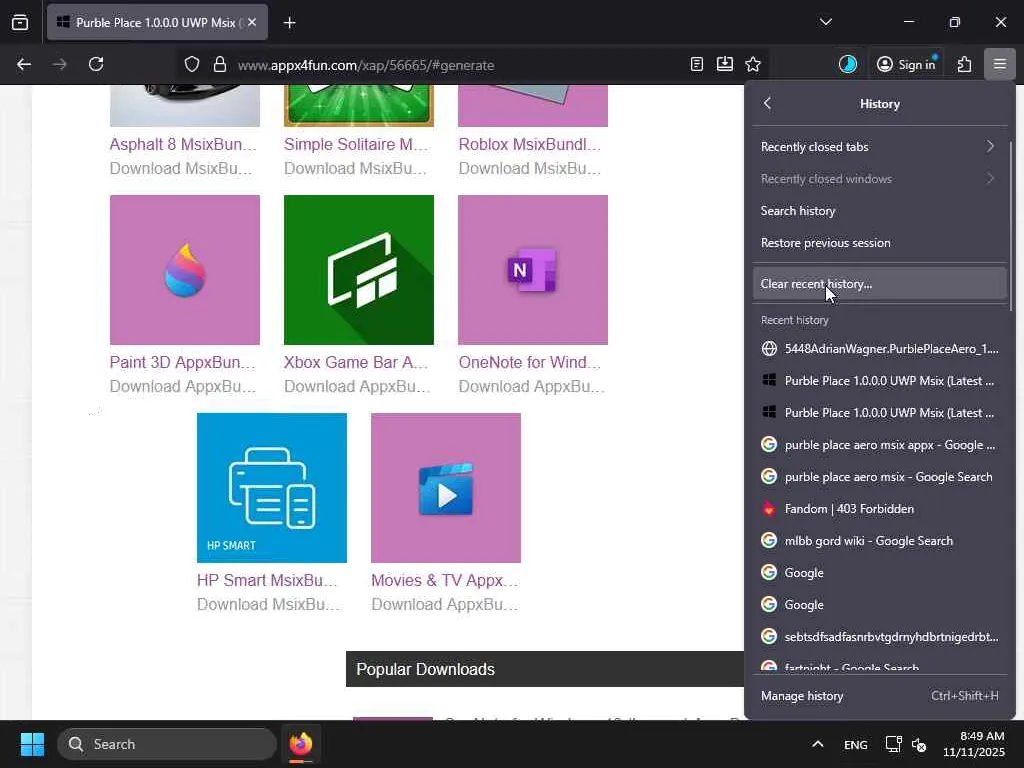Click the install/download page icon in address bar
1024x768 pixels.
[x=724, y=64]
